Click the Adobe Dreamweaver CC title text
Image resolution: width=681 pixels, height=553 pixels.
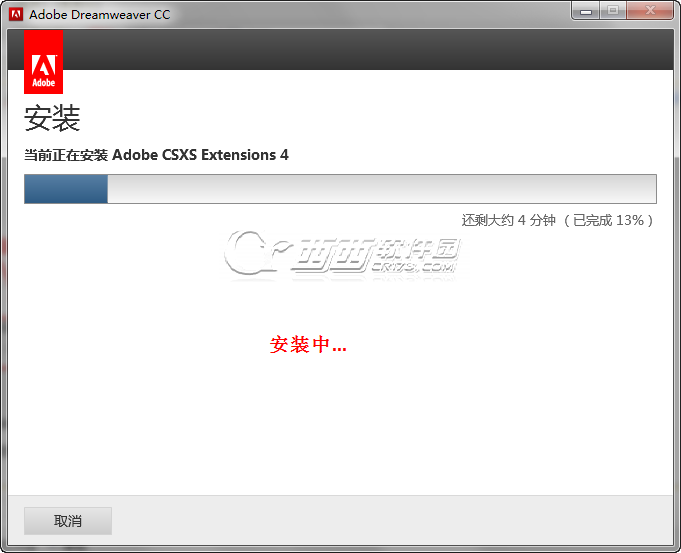coord(100,15)
